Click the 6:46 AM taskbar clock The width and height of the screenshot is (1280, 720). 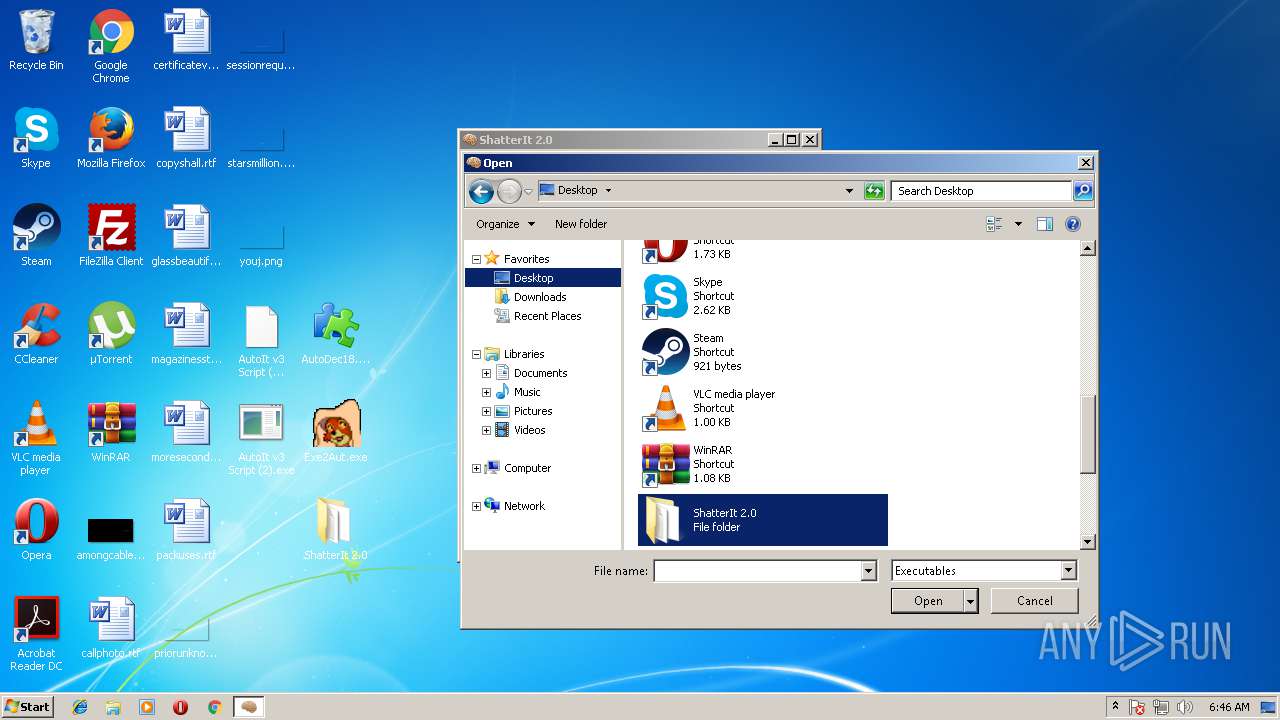pyautogui.click(x=1229, y=707)
